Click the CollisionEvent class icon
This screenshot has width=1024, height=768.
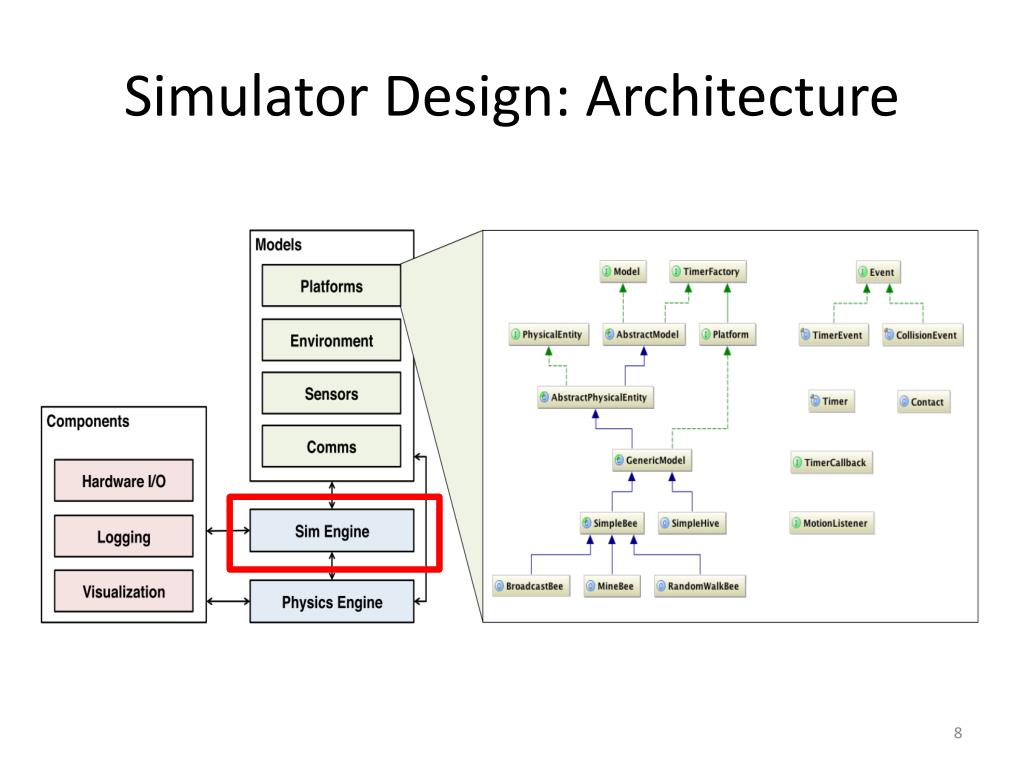(889, 335)
